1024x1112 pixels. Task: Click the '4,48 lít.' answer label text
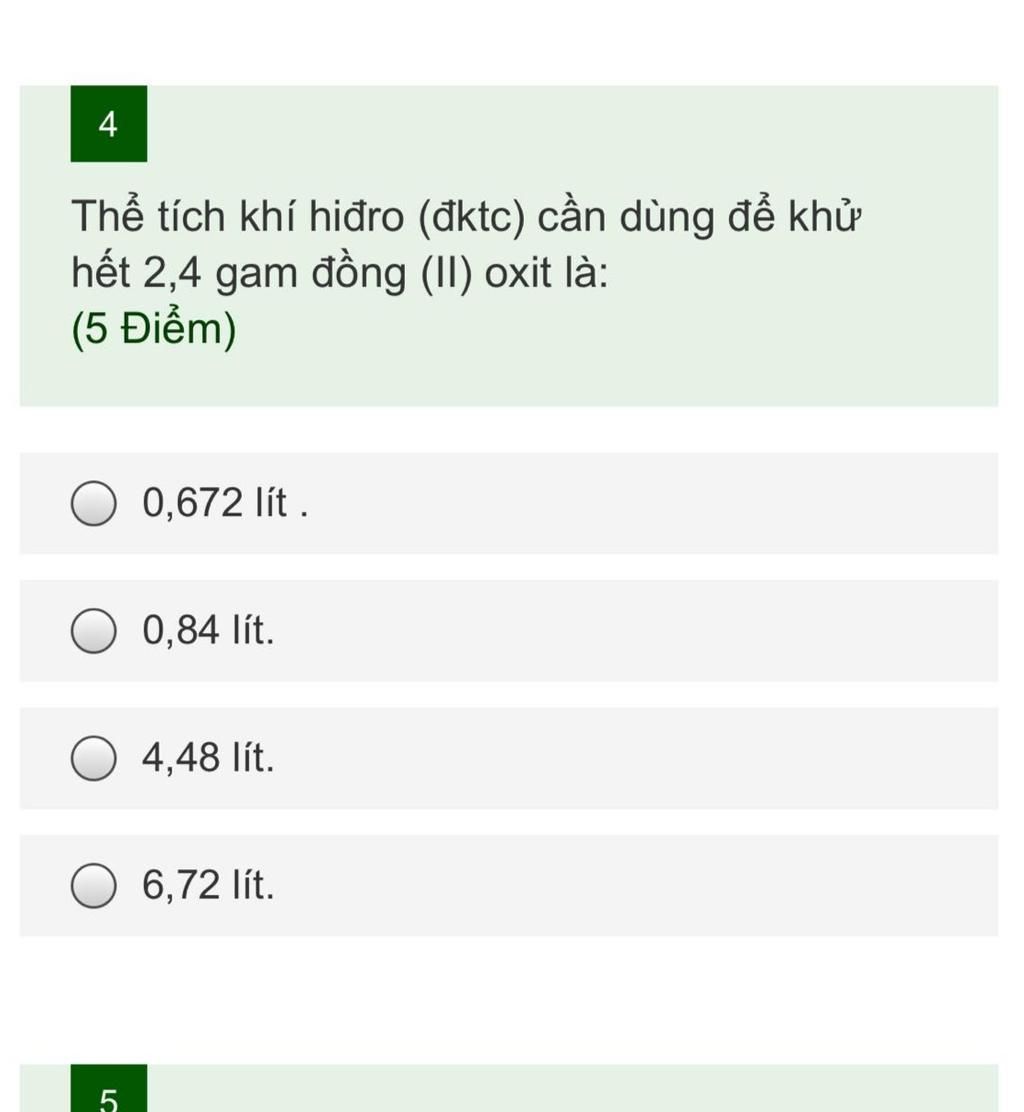pos(208,758)
